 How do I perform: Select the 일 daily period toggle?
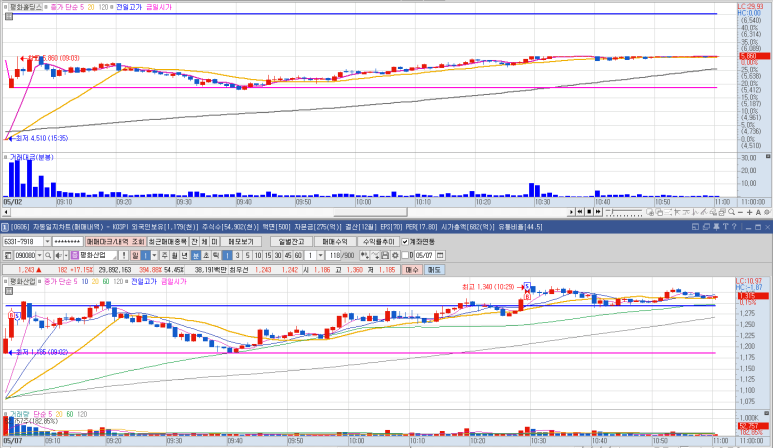[135, 255]
